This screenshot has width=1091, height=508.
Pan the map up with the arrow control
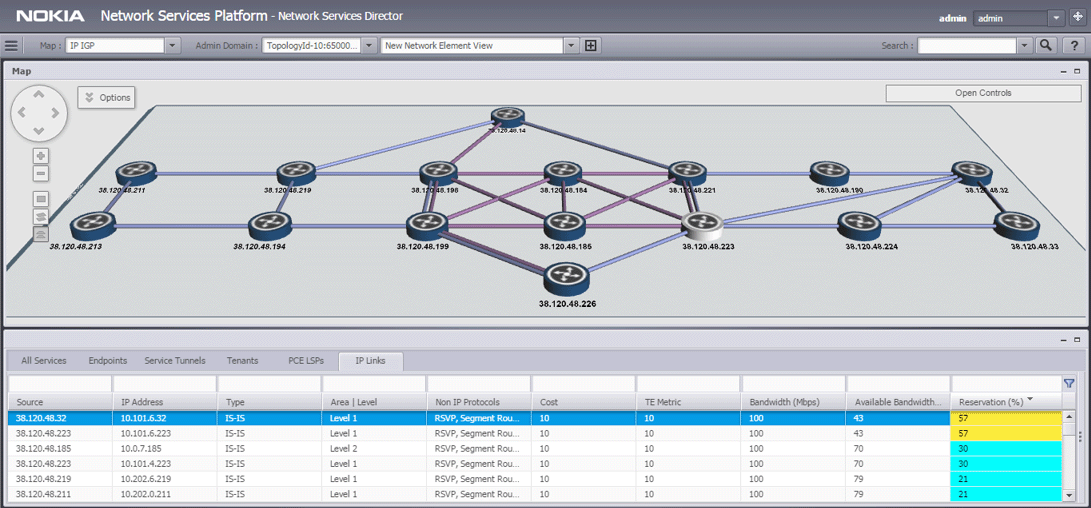(x=39, y=96)
